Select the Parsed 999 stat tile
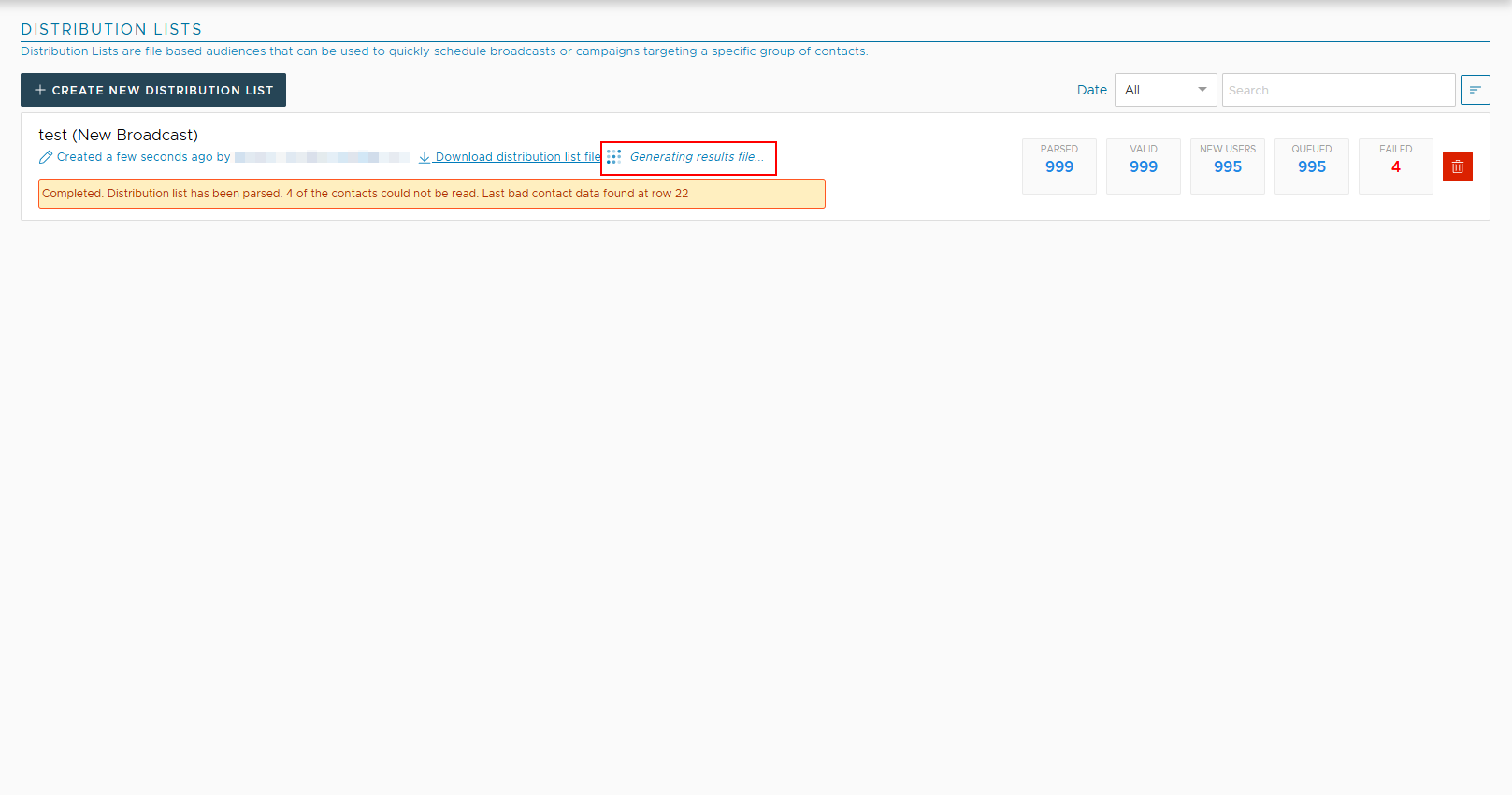The width and height of the screenshot is (1512, 795). (1058, 166)
